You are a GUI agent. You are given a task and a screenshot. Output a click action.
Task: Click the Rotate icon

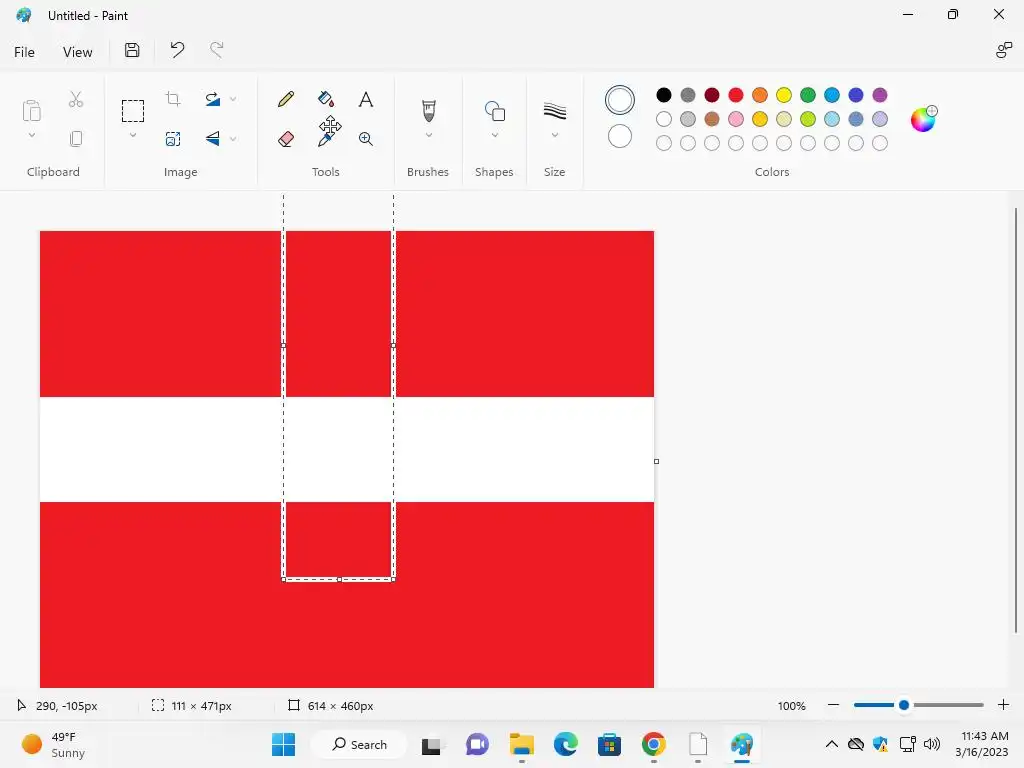pyautogui.click(x=213, y=99)
